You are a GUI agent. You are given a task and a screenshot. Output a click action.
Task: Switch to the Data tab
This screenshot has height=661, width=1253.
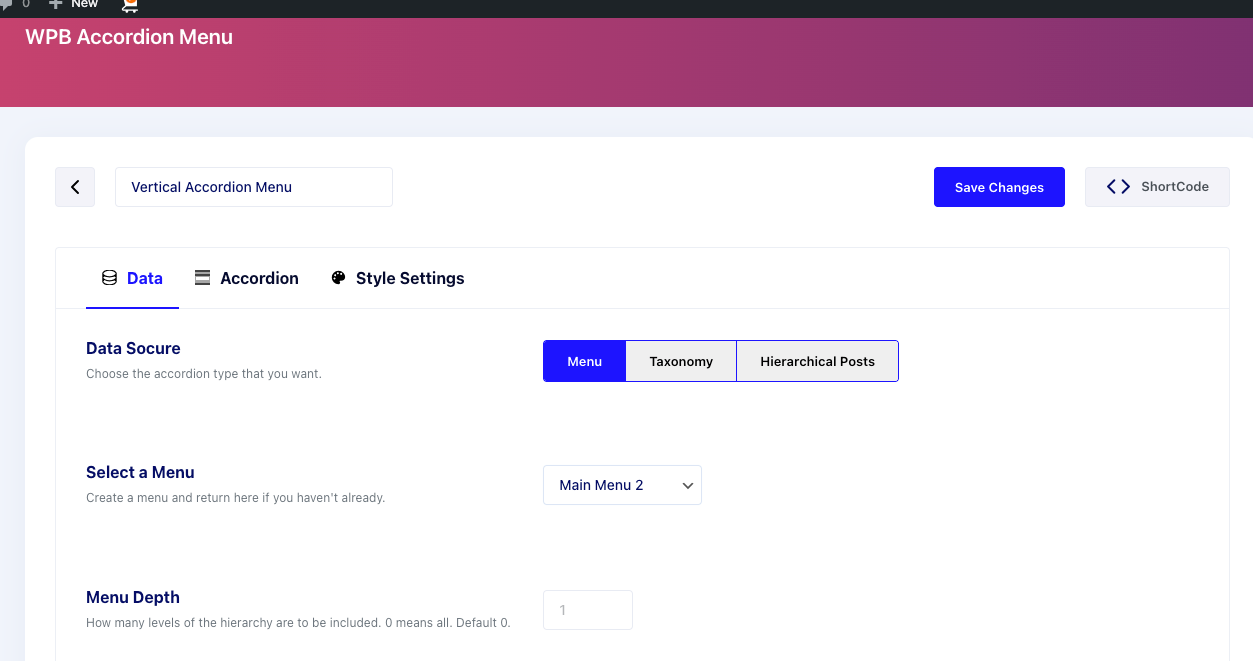click(x=132, y=278)
